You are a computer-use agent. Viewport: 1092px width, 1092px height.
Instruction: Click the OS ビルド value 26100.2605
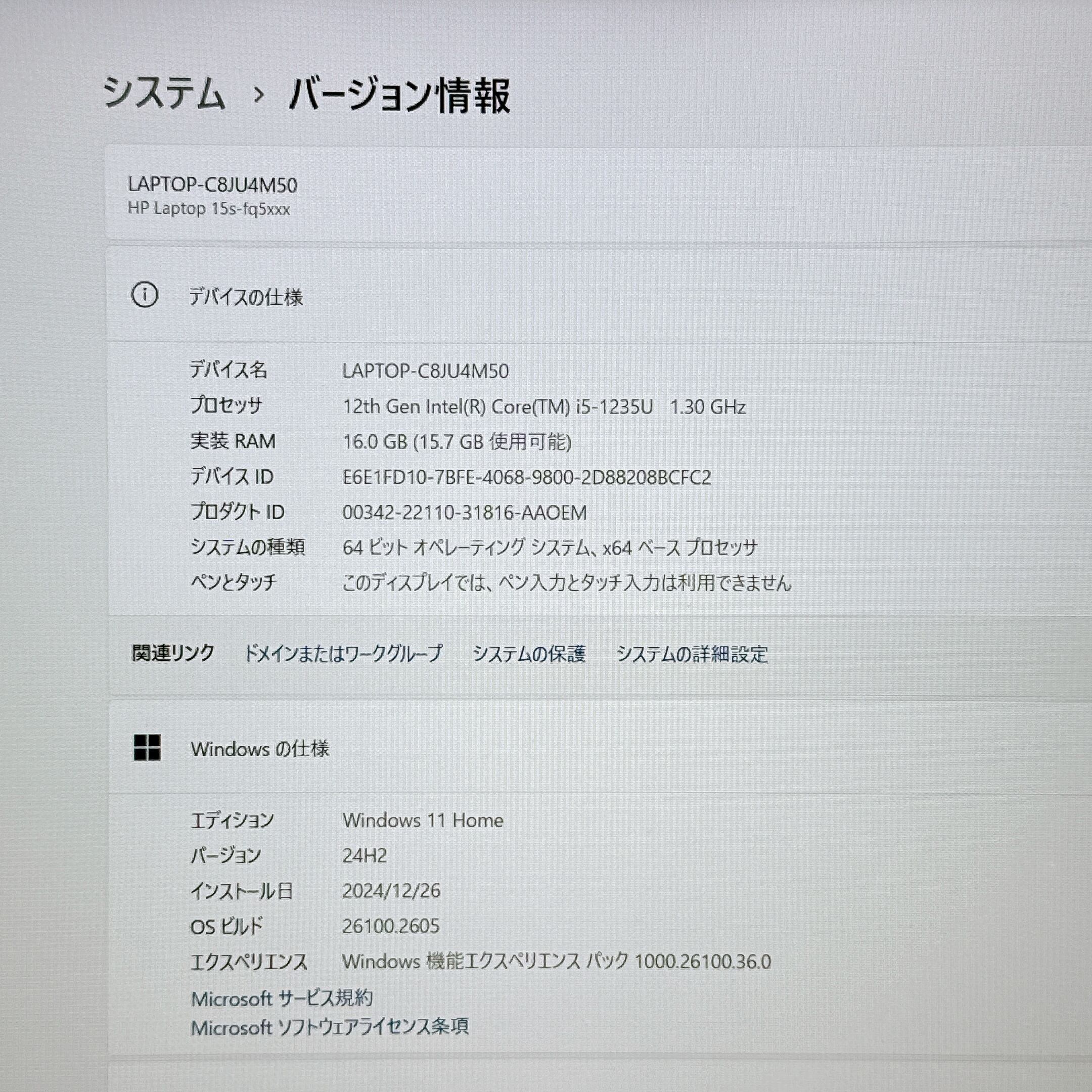point(391,926)
